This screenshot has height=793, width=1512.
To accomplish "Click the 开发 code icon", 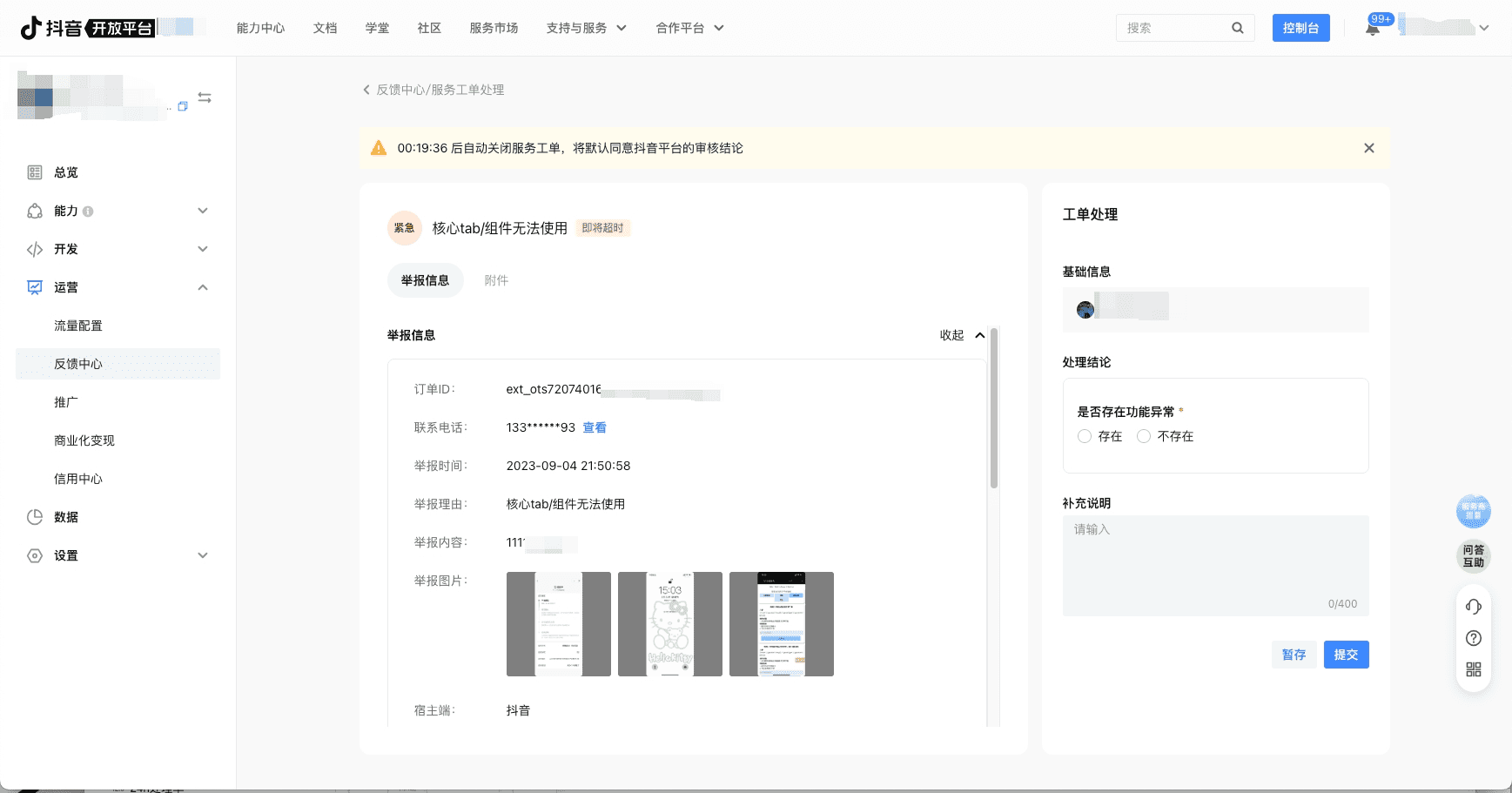I will tap(35, 249).
